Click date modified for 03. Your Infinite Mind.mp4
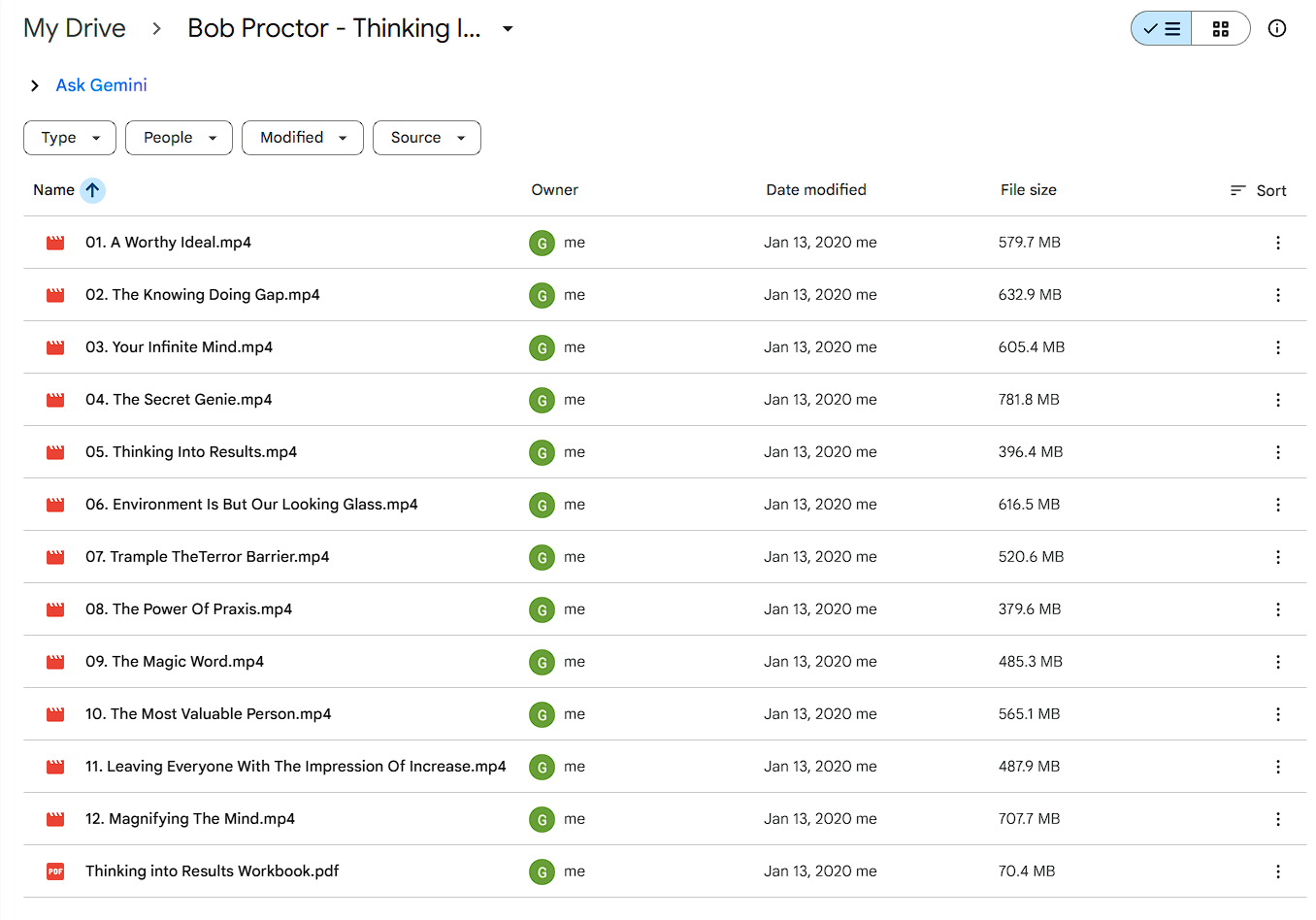1316x920 pixels. click(820, 347)
